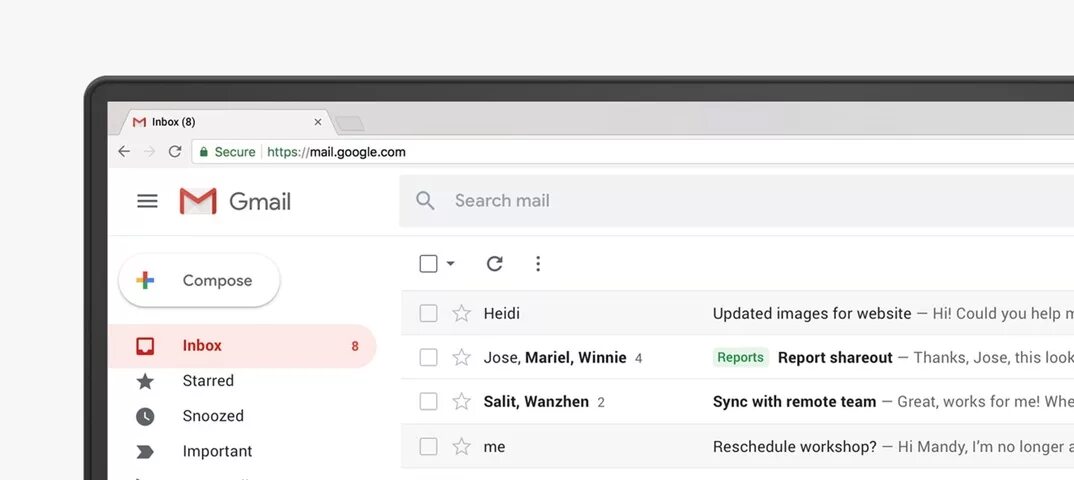This screenshot has height=480, width=1074.
Task: Click the address bar URL mail.google.com
Action: tap(357, 152)
